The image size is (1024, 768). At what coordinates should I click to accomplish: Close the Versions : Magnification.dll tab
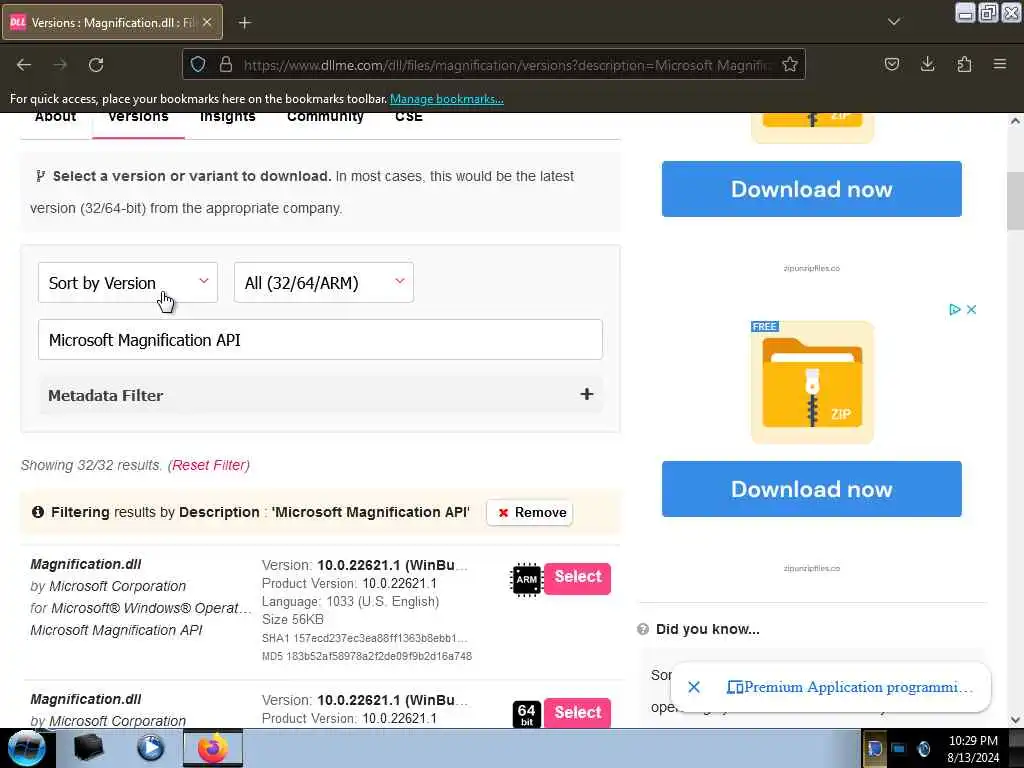[207, 22]
